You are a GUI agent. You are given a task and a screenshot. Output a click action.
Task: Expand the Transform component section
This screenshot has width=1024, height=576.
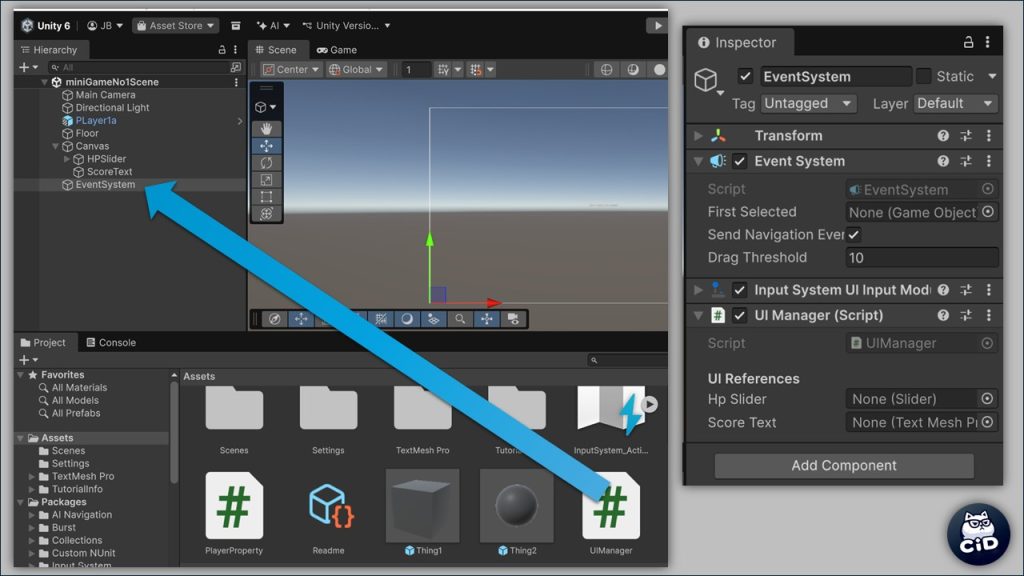pos(699,136)
